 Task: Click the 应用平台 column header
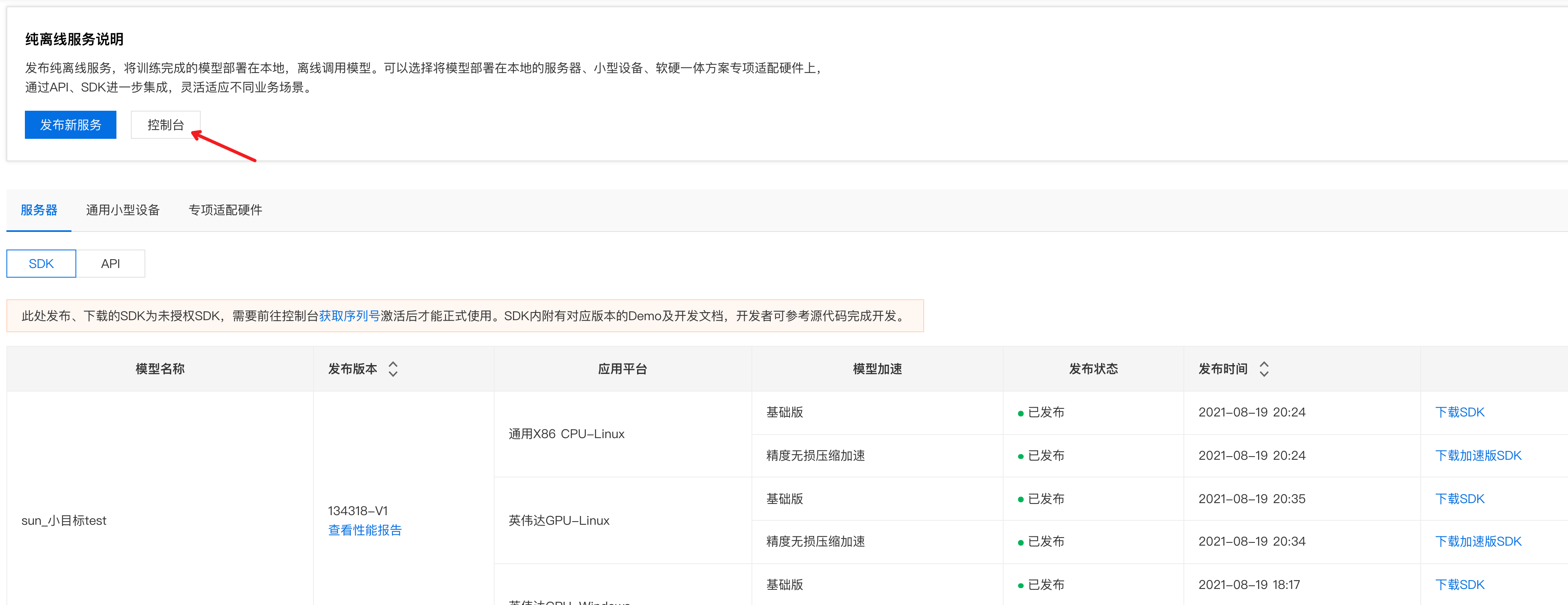tap(622, 369)
